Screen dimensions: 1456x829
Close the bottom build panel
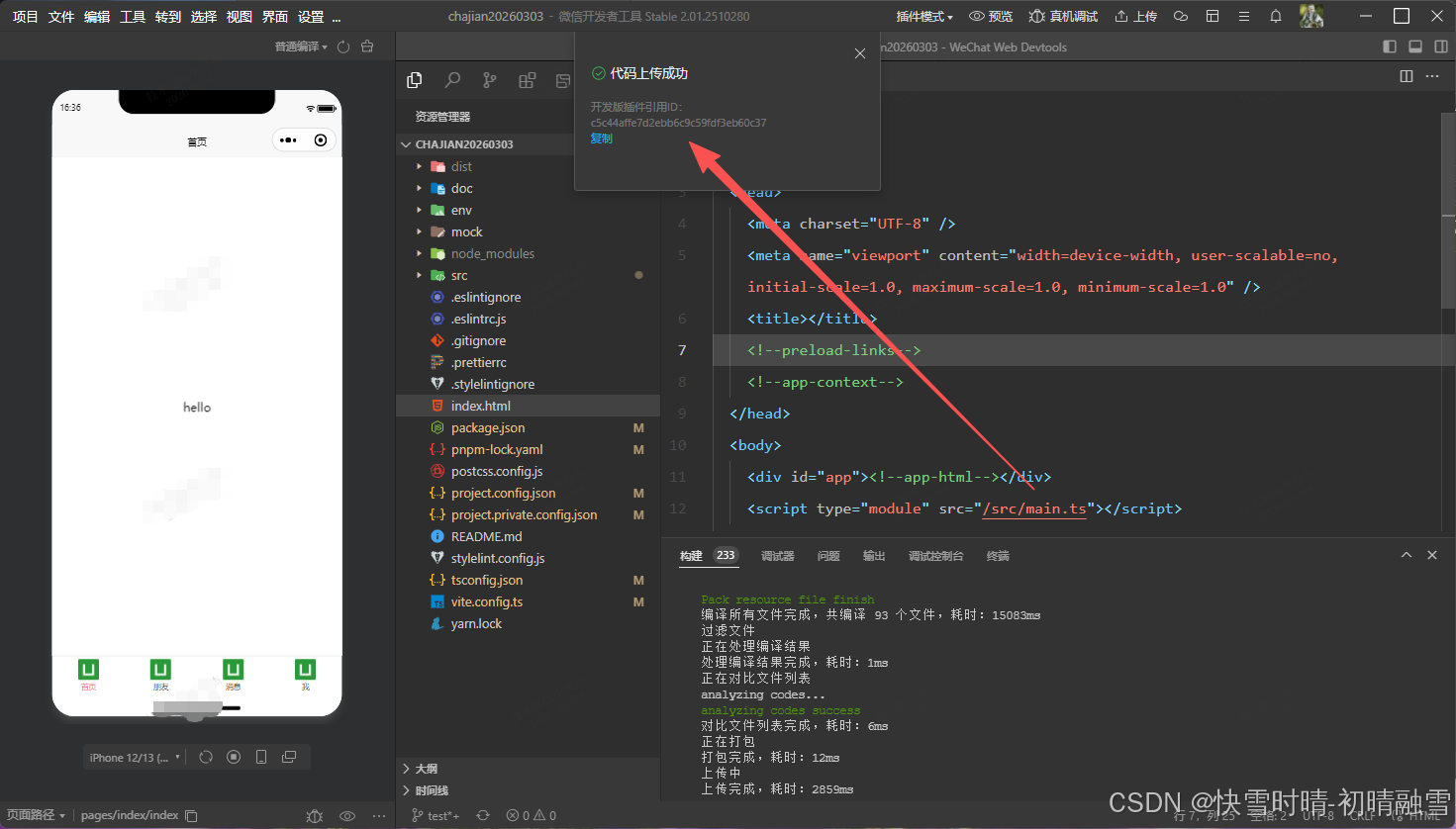click(1432, 555)
